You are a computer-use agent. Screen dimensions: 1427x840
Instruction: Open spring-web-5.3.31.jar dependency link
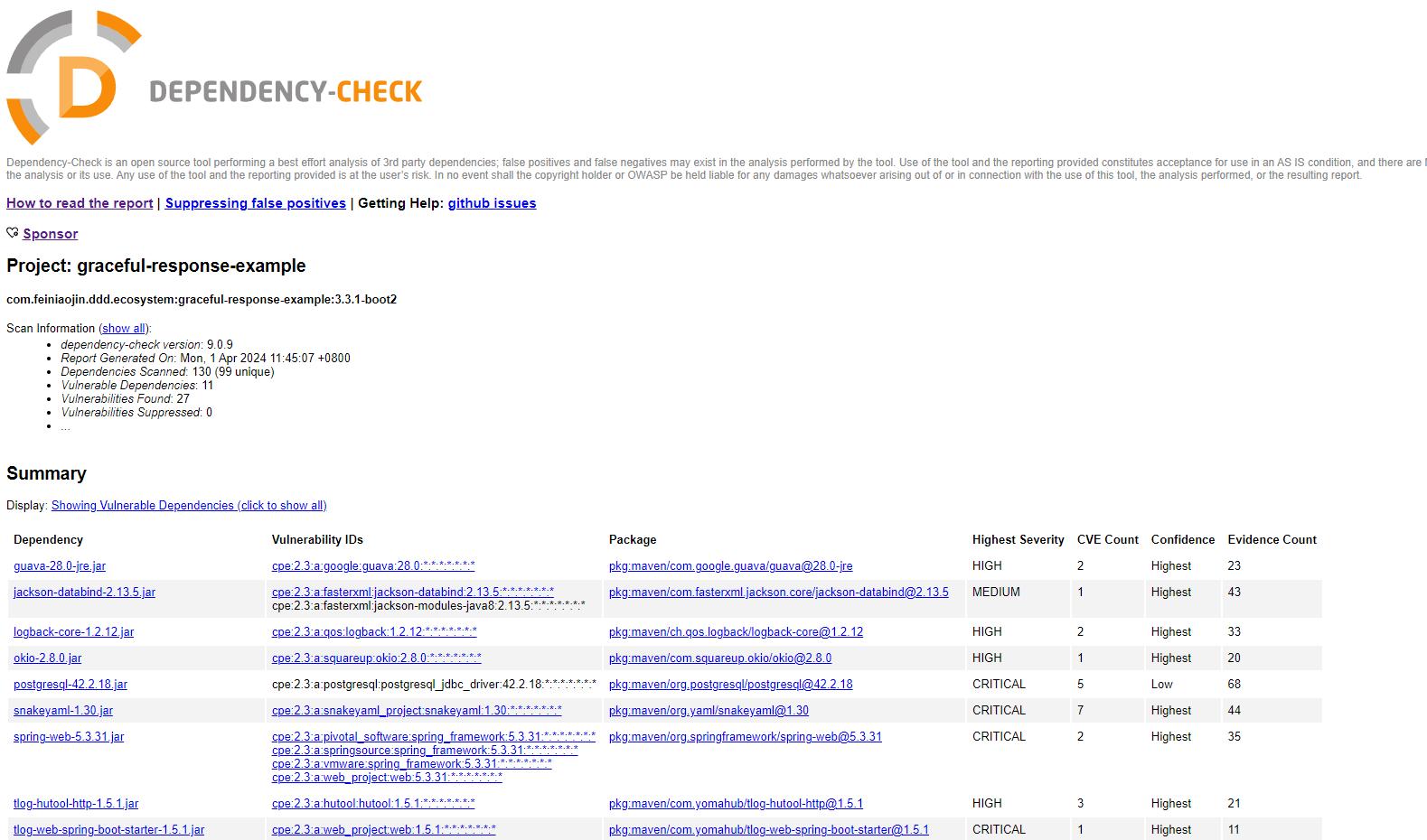point(69,737)
